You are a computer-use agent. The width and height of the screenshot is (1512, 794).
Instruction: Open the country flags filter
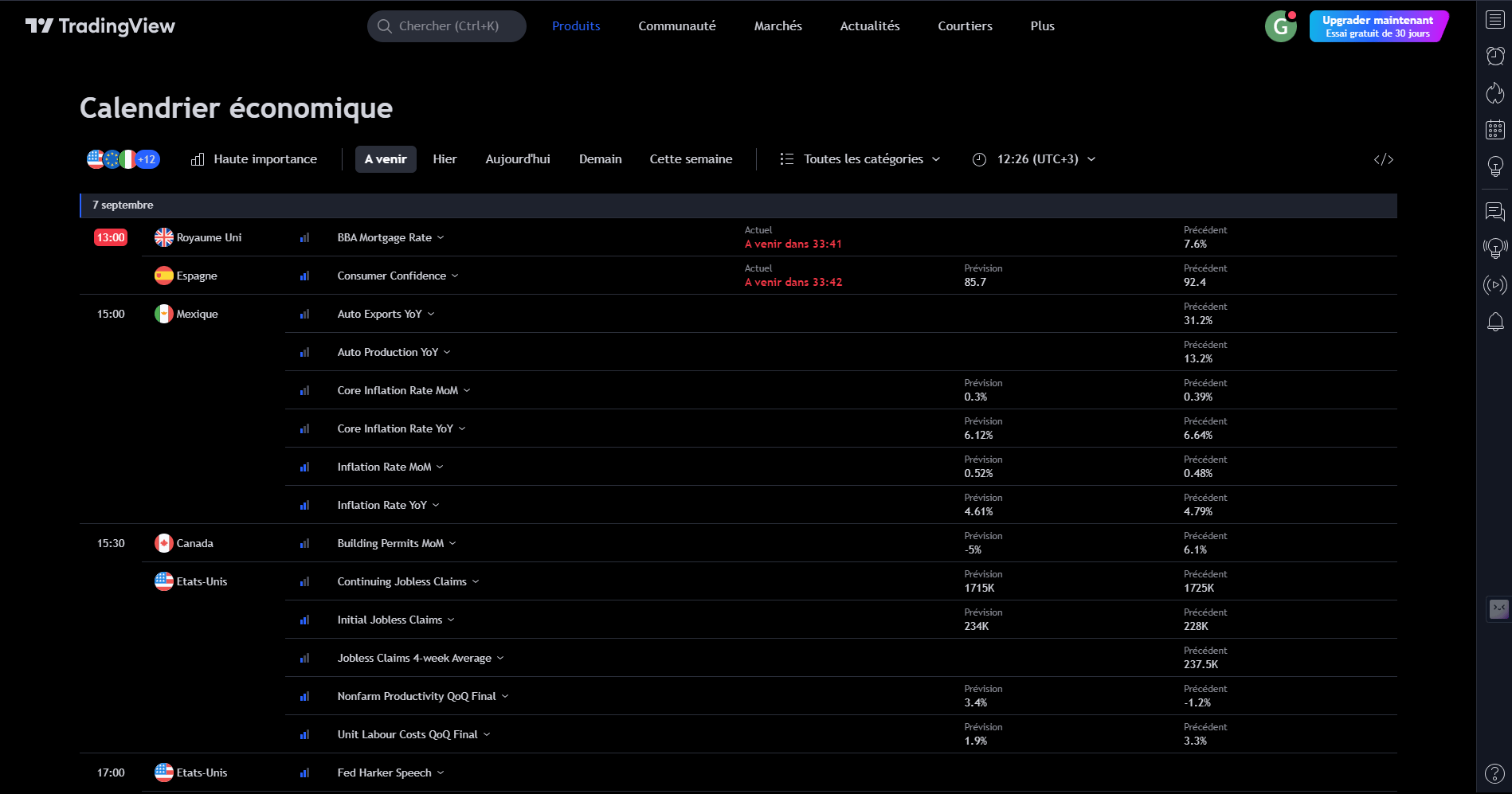click(123, 159)
